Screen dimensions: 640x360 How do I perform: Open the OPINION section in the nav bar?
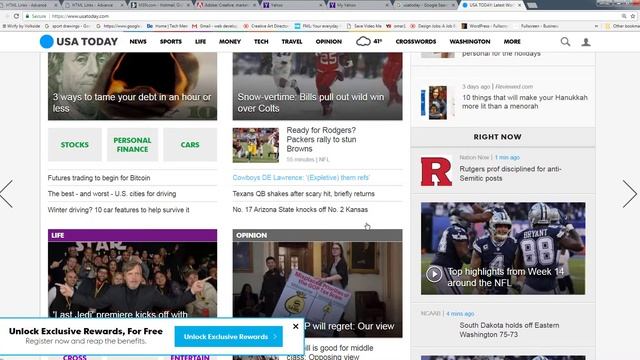click(329, 42)
